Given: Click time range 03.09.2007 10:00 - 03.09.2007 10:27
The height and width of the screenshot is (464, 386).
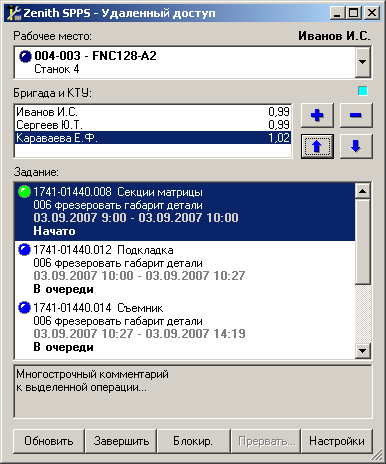Looking at the screenshot, I should click(139, 276).
